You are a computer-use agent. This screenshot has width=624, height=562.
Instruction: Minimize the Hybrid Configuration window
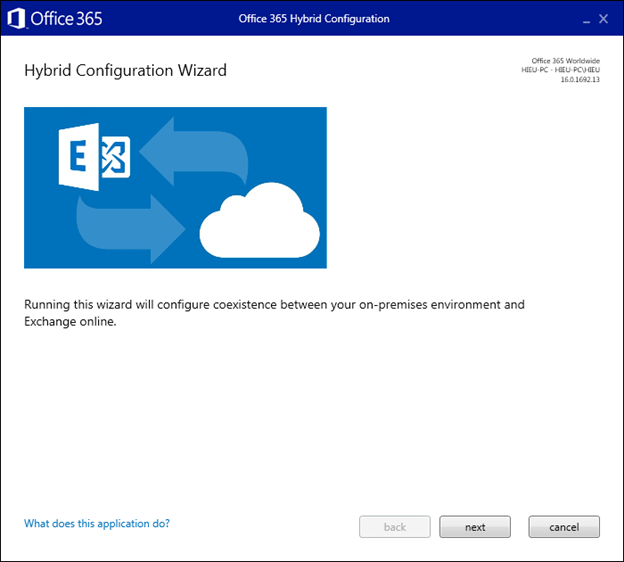point(585,19)
